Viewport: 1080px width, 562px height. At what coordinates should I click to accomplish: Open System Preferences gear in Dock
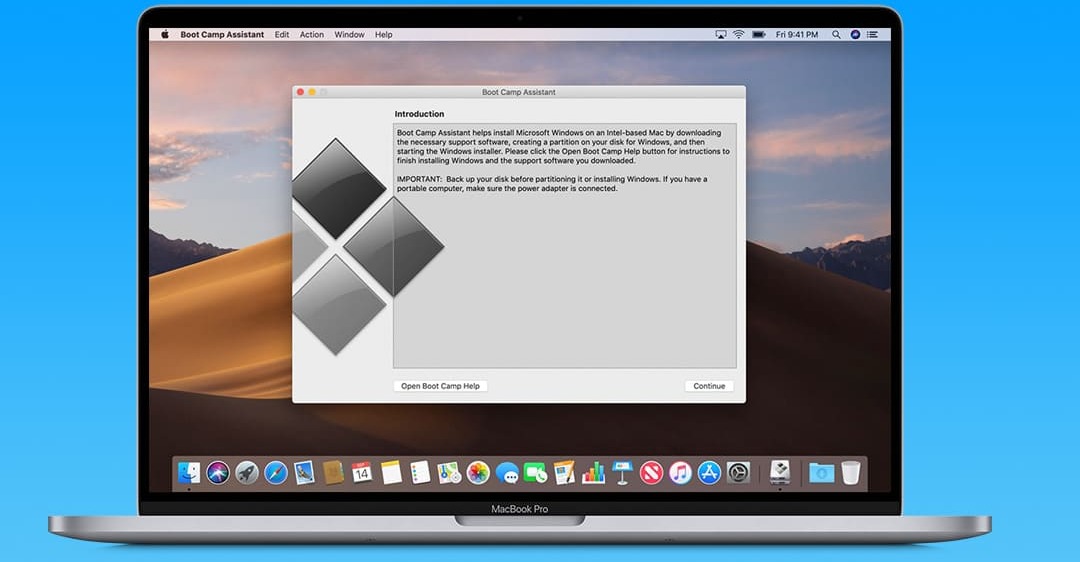pyautogui.click(x=738, y=473)
